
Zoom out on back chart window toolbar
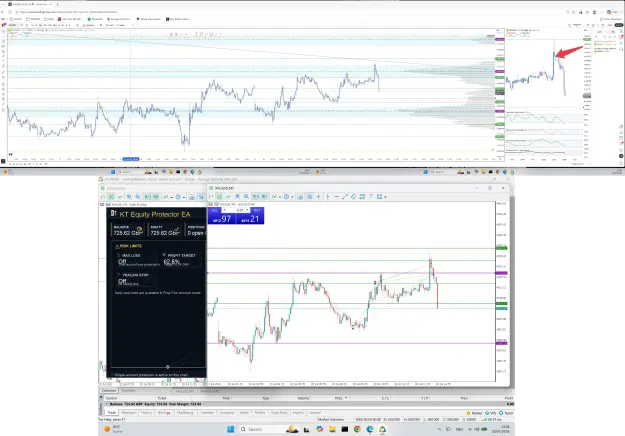click(x=138, y=197)
